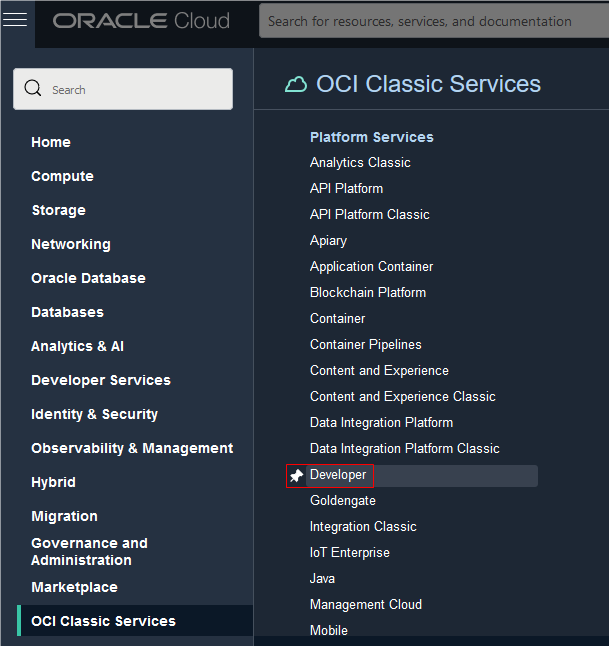
Task: Open Application Container service
Action: pyautogui.click(x=371, y=267)
